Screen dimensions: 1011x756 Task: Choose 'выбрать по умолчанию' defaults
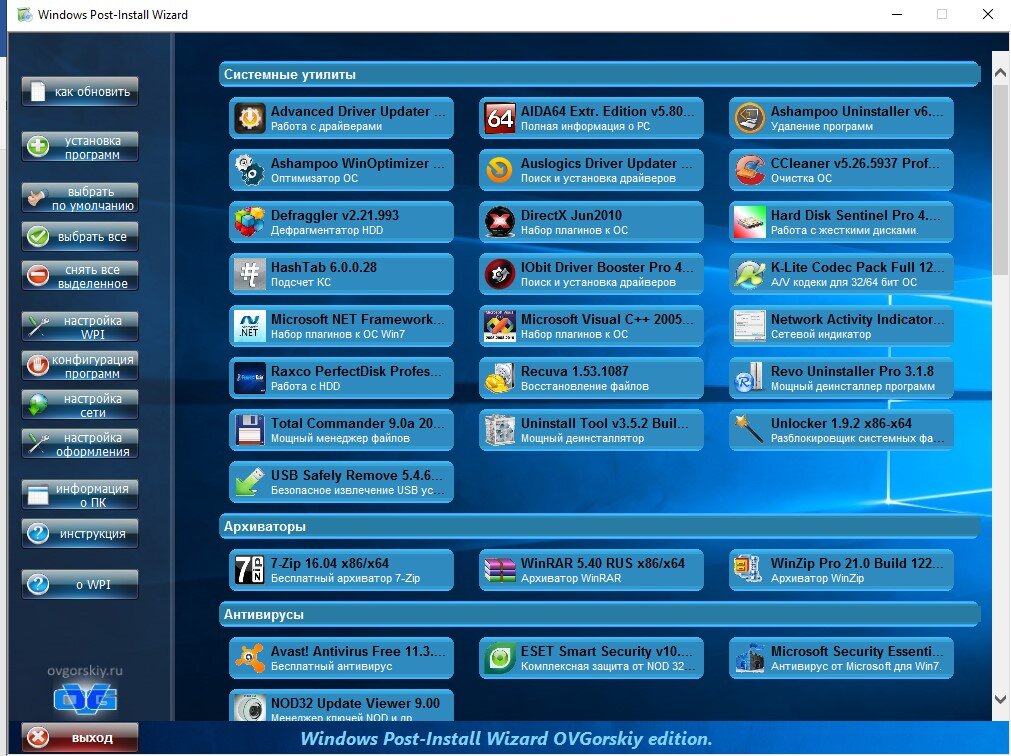[x=80, y=199]
